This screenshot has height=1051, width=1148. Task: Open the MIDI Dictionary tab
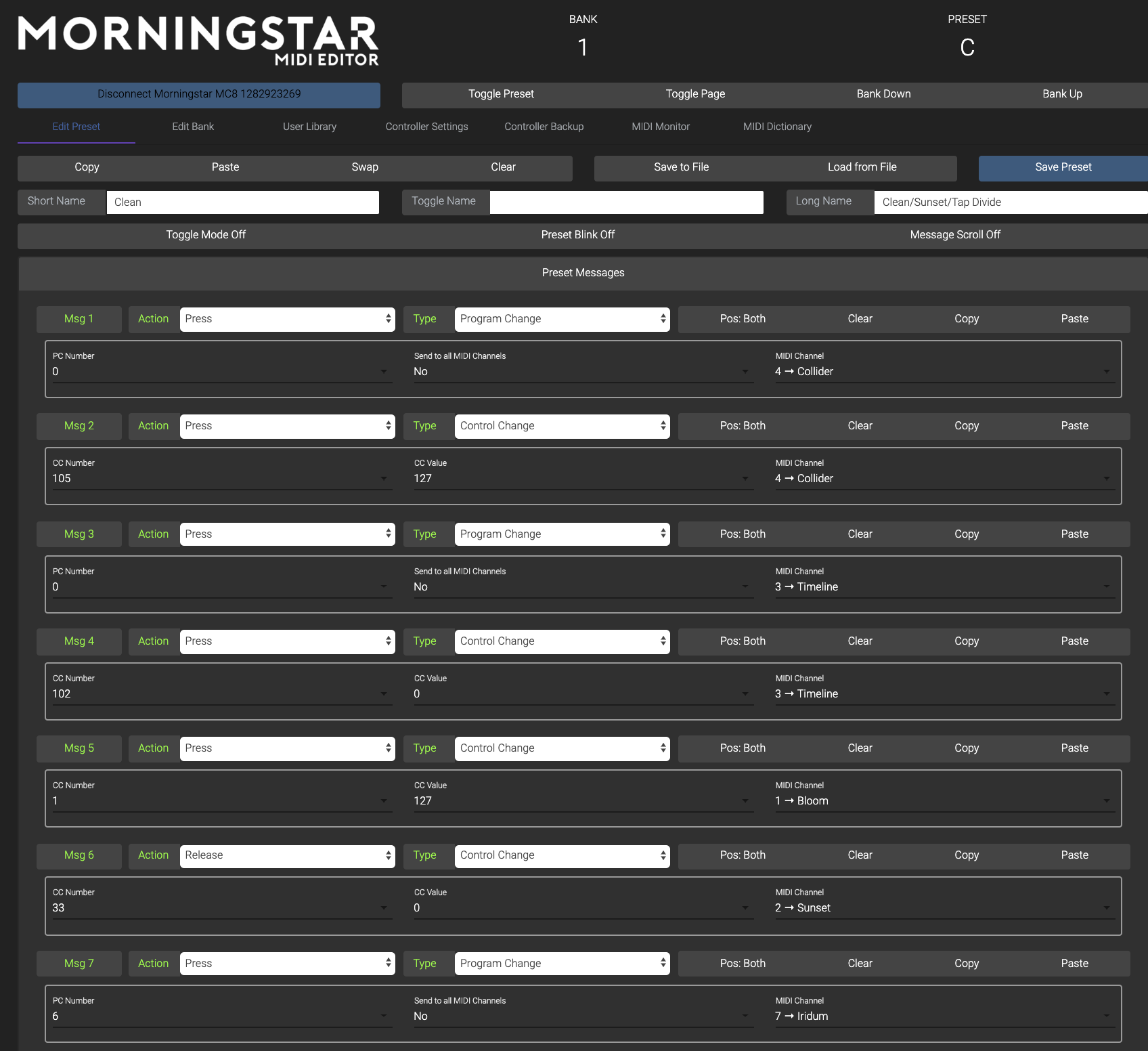click(x=777, y=127)
